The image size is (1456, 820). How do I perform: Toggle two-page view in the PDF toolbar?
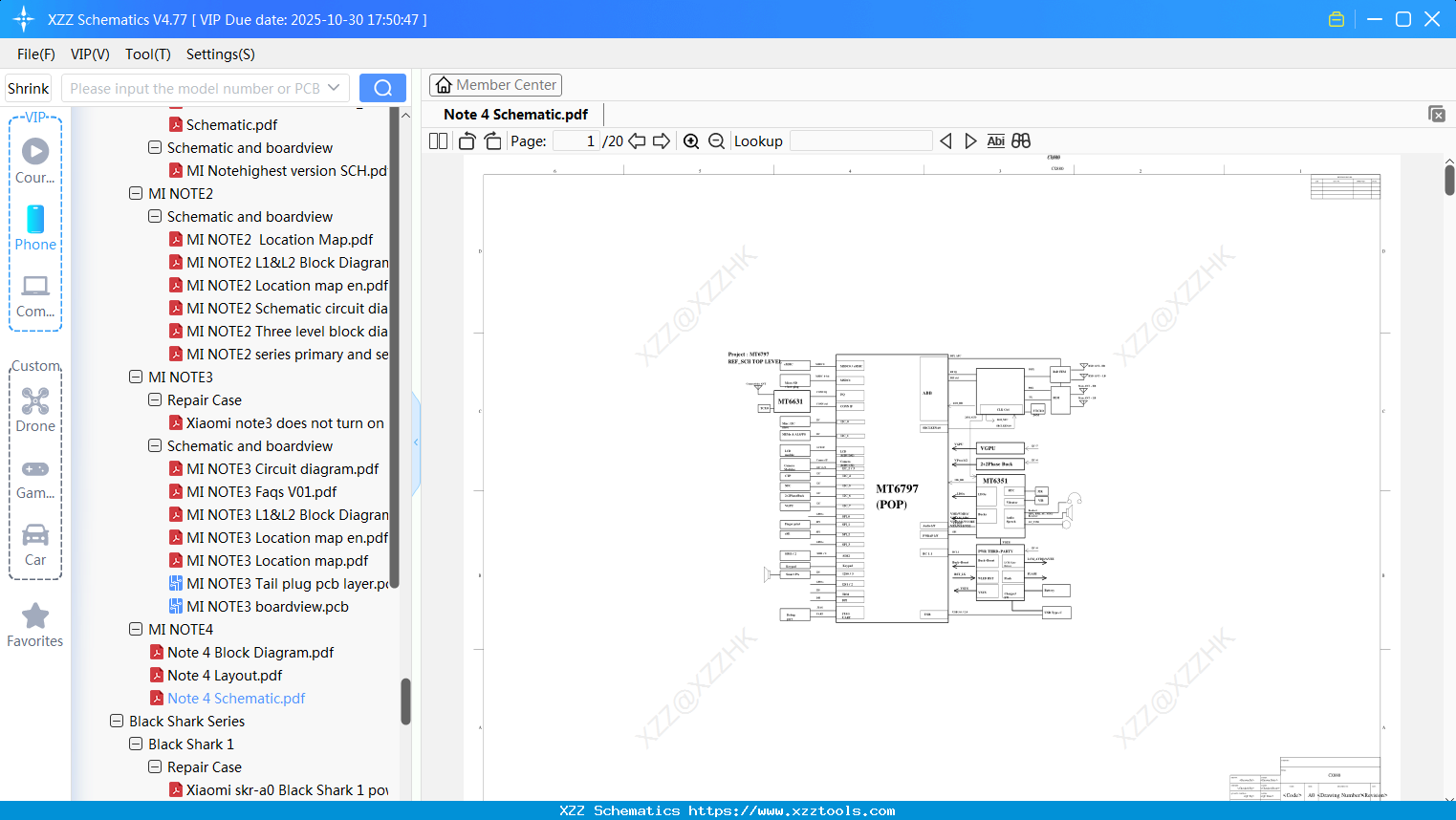(437, 140)
